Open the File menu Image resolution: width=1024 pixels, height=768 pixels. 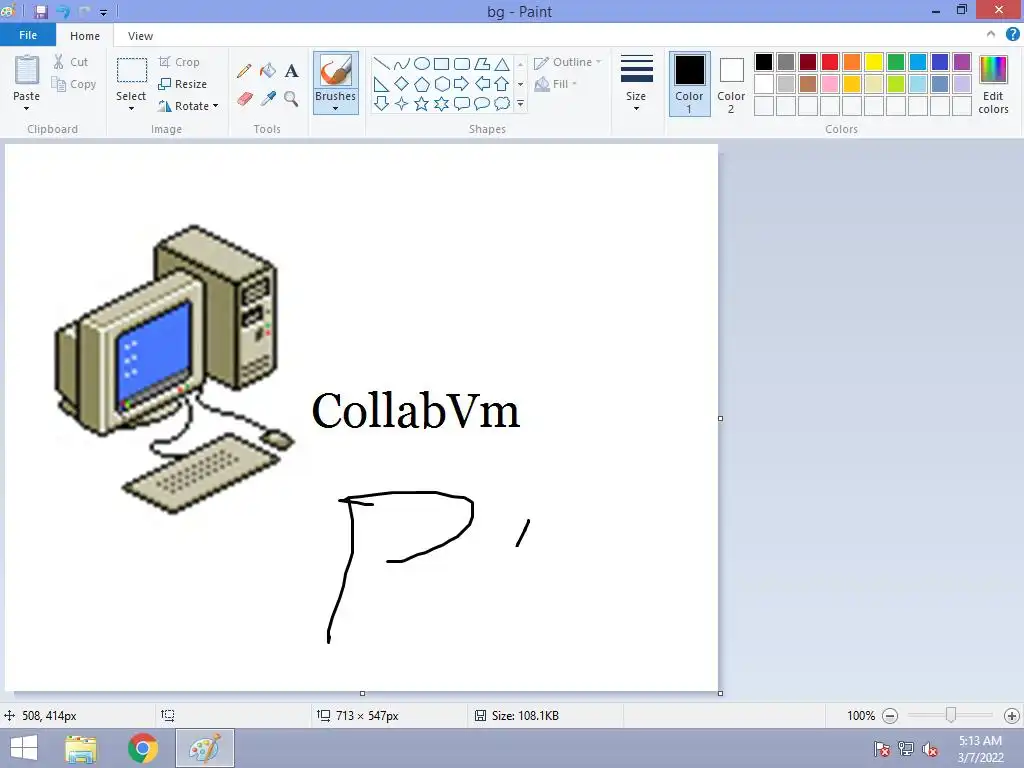[x=27, y=35]
